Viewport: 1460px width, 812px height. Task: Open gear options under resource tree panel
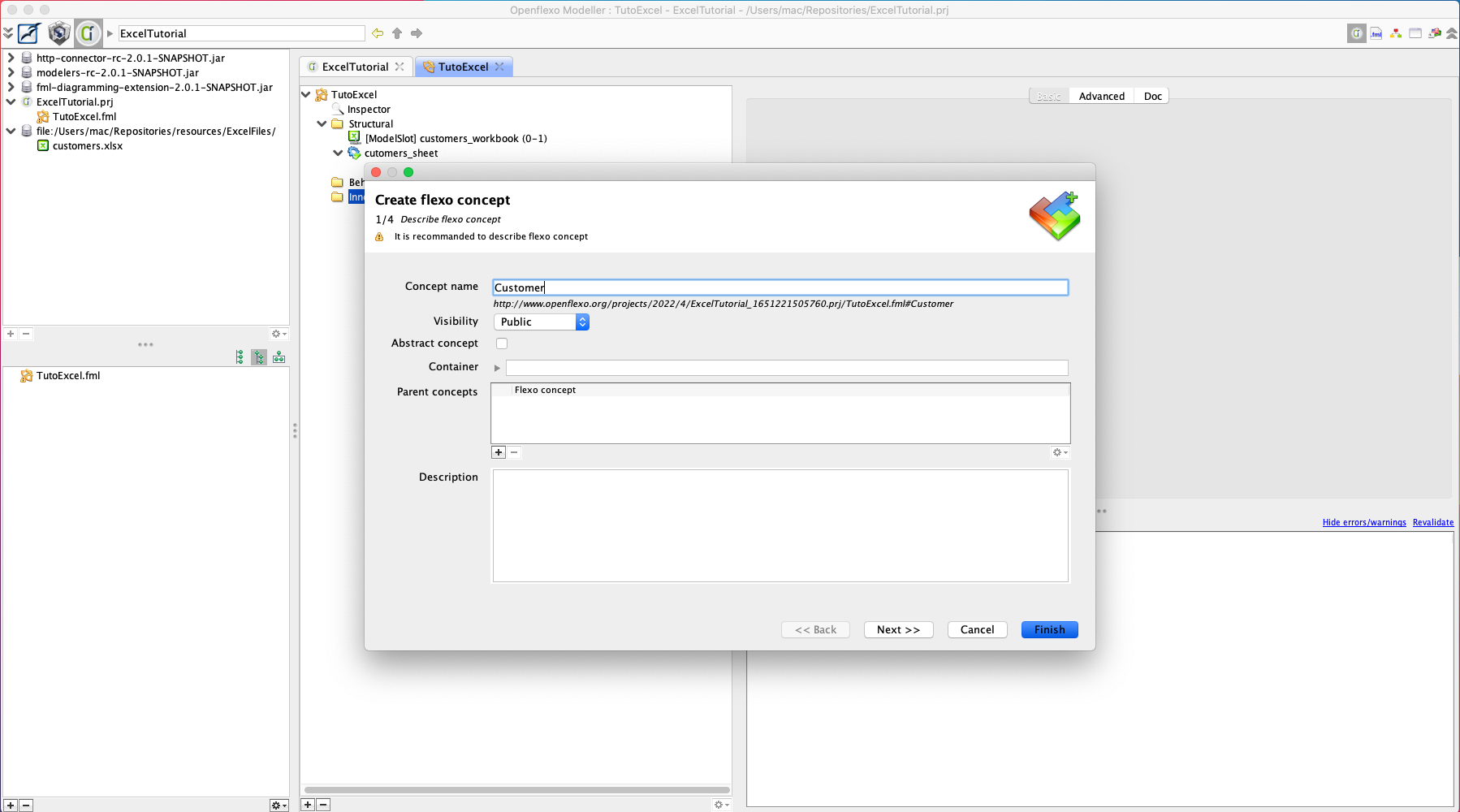click(279, 334)
